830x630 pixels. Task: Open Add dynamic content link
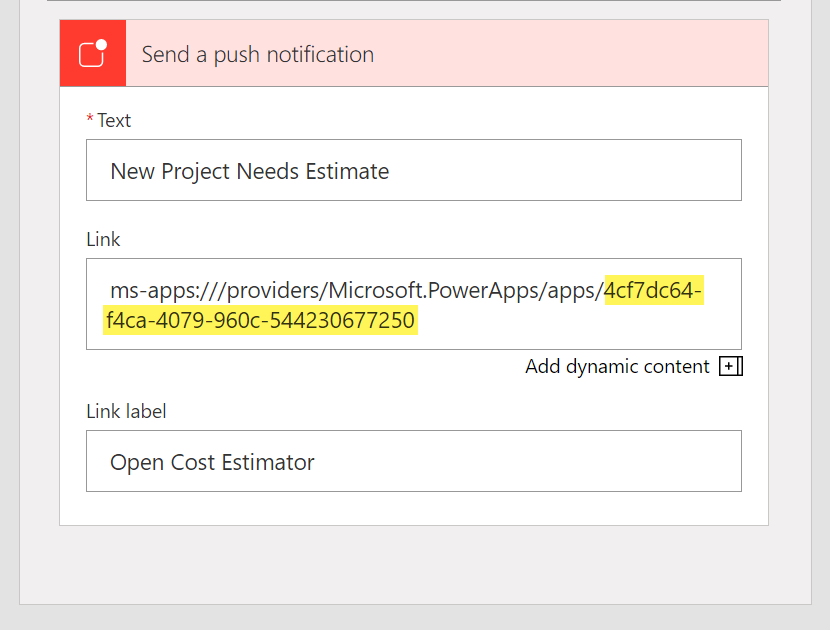click(617, 366)
